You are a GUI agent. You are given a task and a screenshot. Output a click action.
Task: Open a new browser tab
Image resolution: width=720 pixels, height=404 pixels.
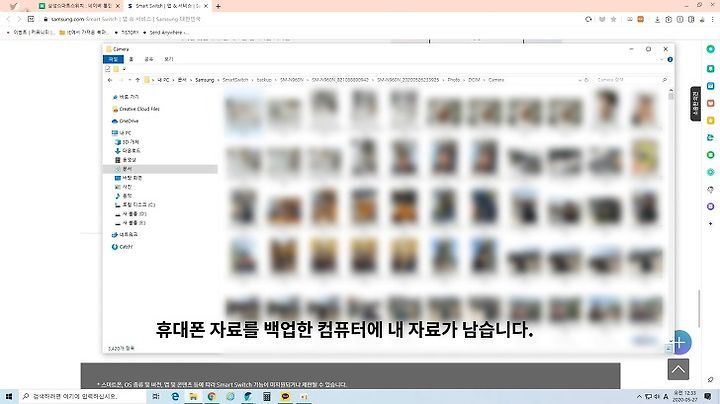pyautogui.click(x=218, y=6)
